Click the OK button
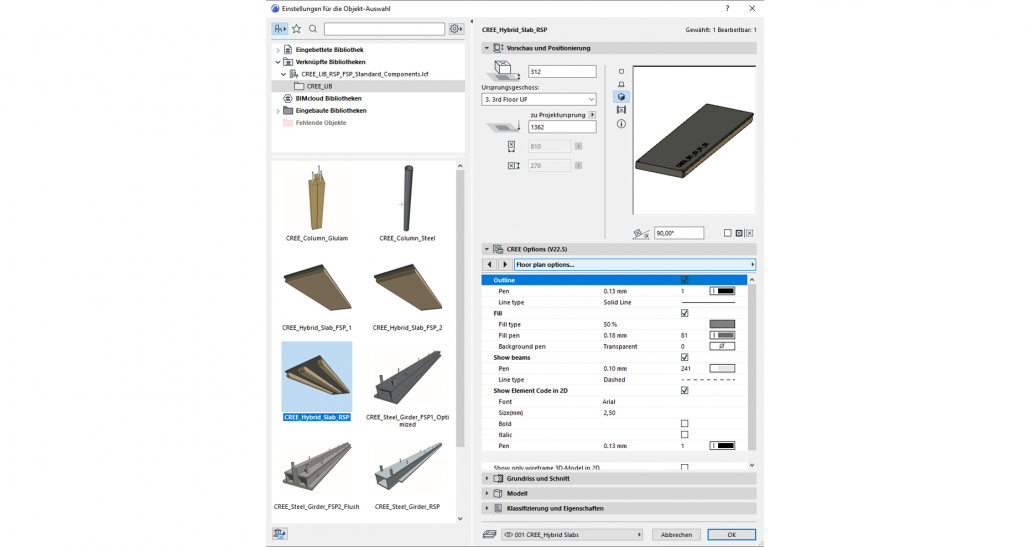The height and width of the screenshot is (547, 1030). tap(731, 534)
